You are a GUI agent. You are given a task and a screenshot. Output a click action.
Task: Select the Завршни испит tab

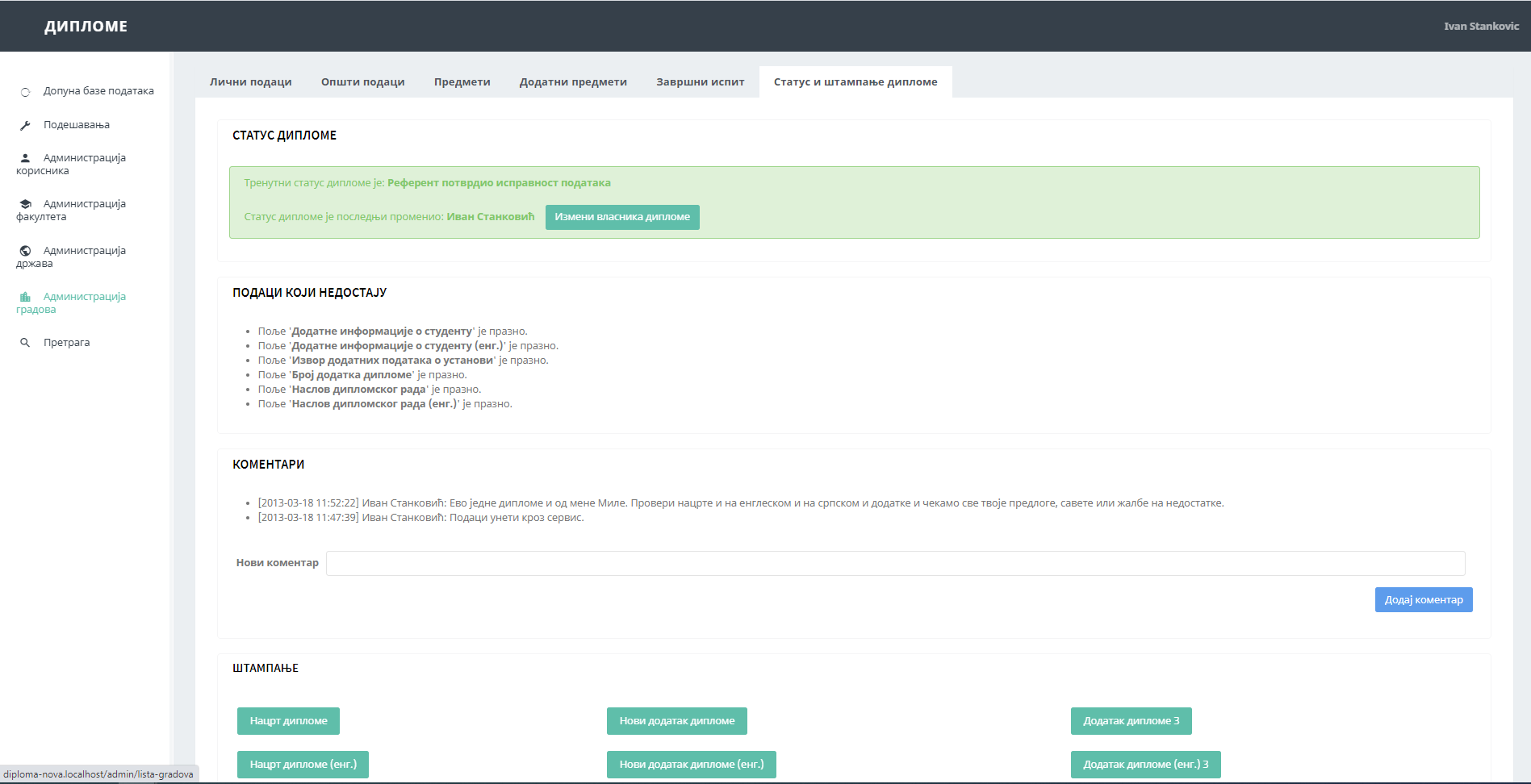point(700,82)
